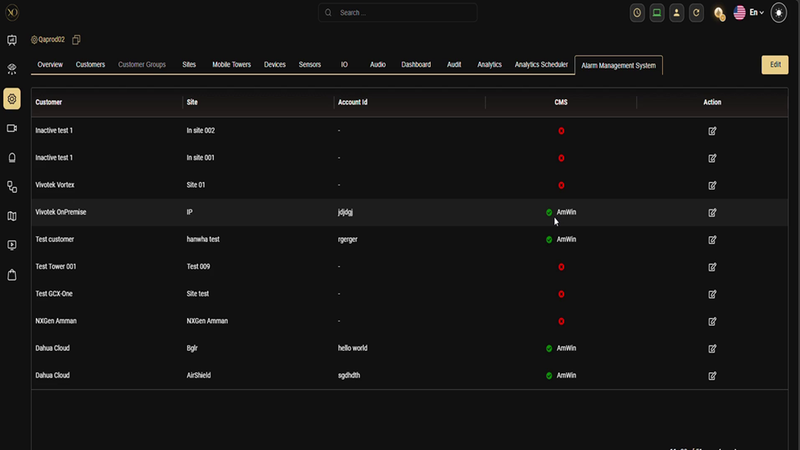Image resolution: width=800 pixels, height=450 pixels.
Task: Go to the Overview tab
Action: pyautogui.click(x=50, y=65)
